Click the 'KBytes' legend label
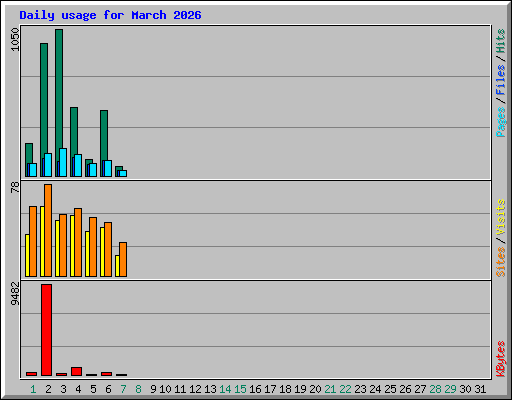The image size is (512, 400). [501, 359]
